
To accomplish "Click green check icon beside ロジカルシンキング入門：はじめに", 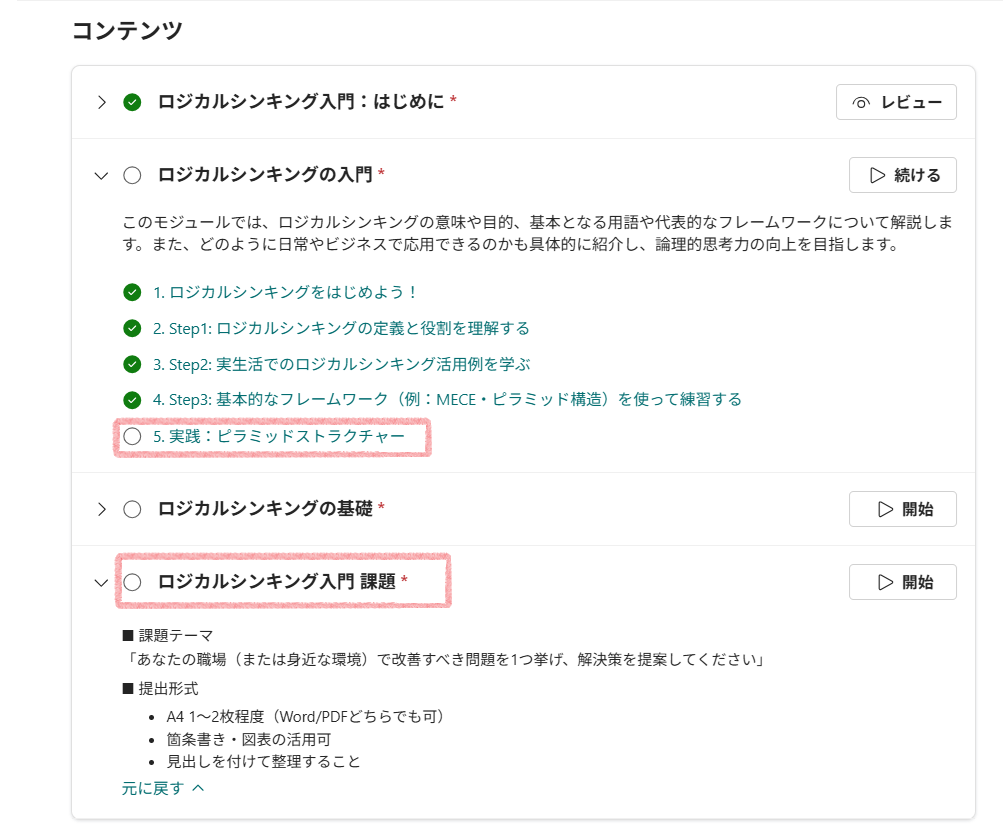I will (132, 102).
